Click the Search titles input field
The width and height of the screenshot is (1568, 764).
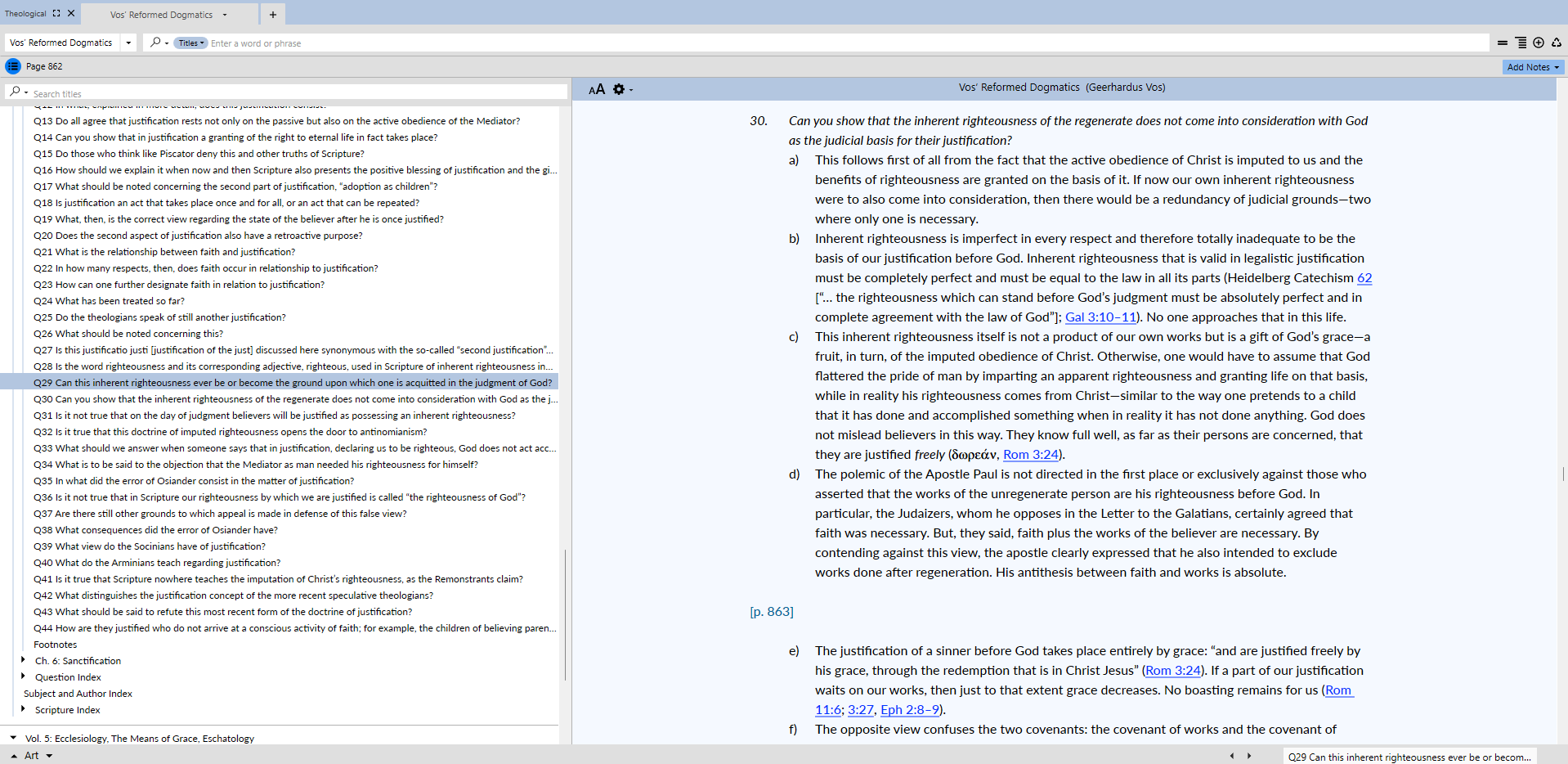(294, 93)
